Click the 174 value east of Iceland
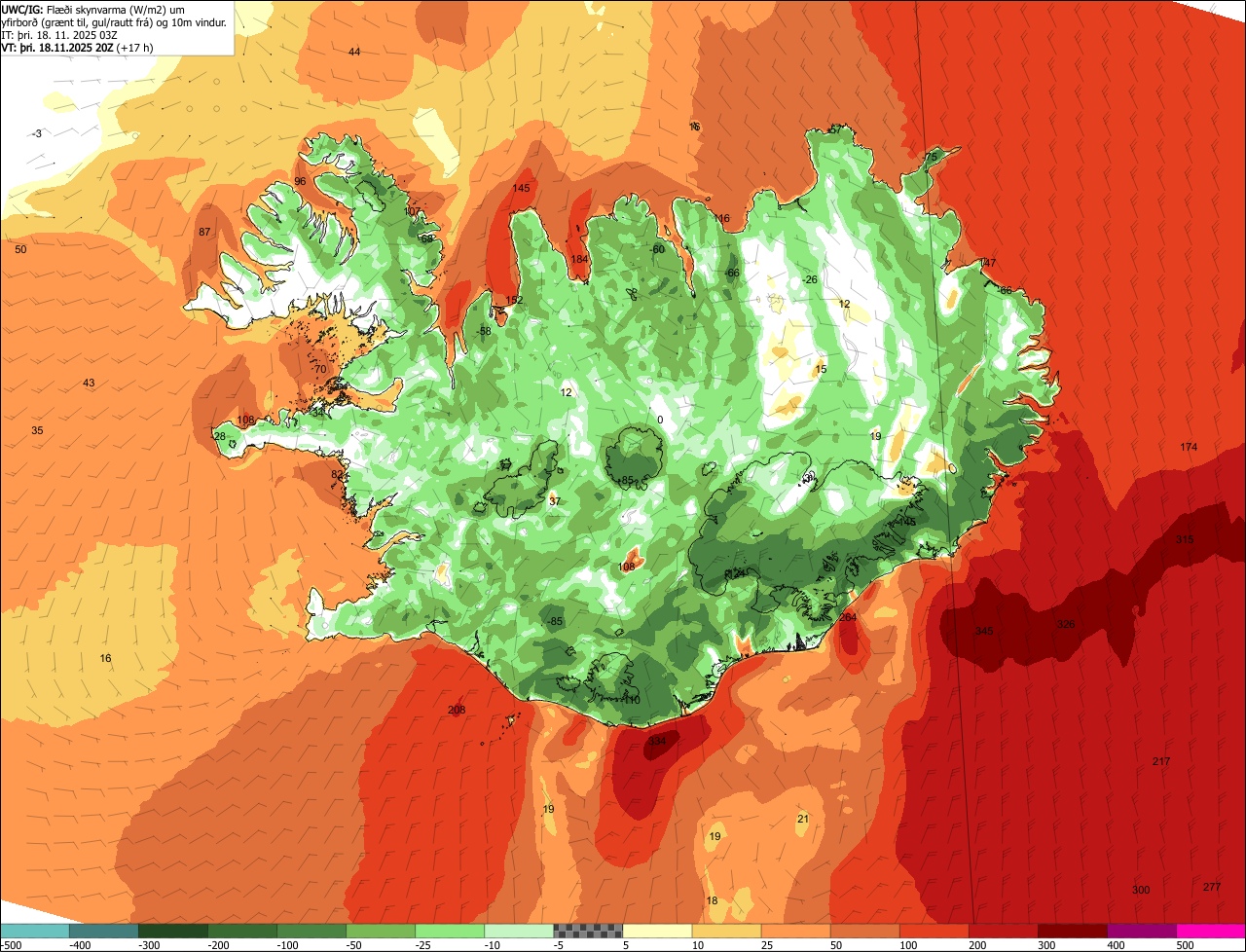1246x952 pixels. pos(1189,447)
